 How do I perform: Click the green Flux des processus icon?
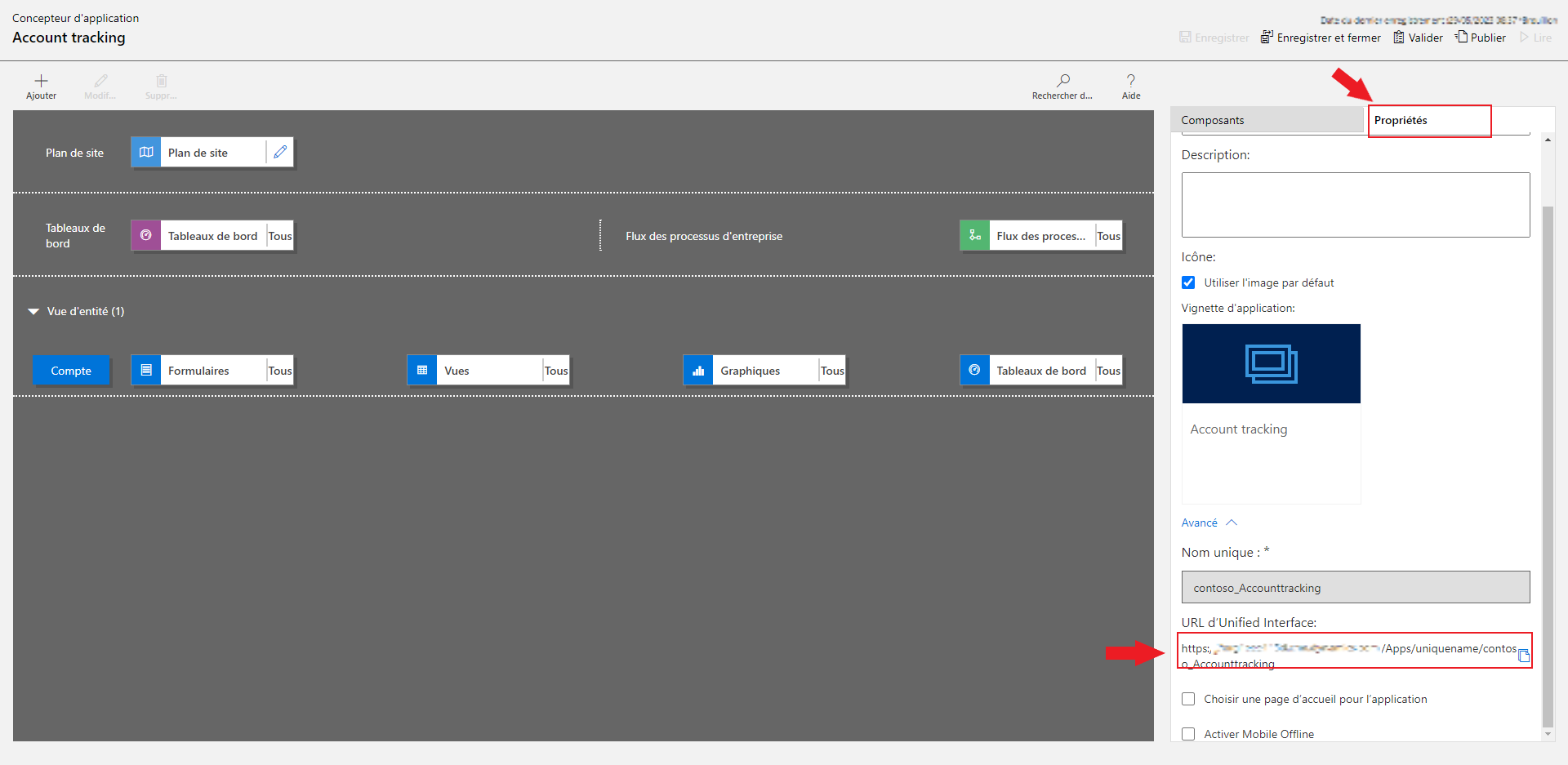click(974, 235)
